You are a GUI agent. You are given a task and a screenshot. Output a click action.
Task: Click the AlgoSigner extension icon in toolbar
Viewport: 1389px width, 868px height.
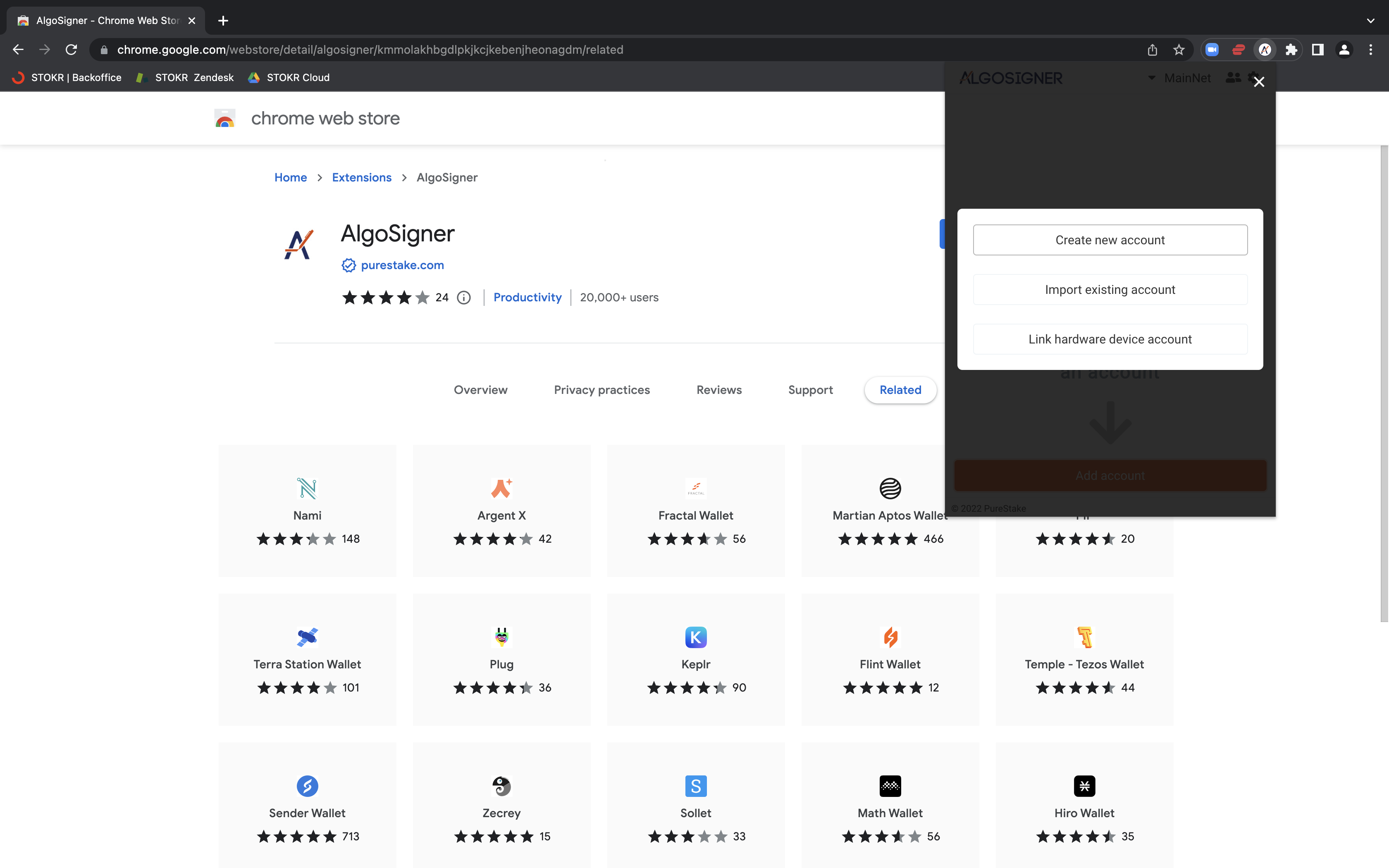point(1265,50)
